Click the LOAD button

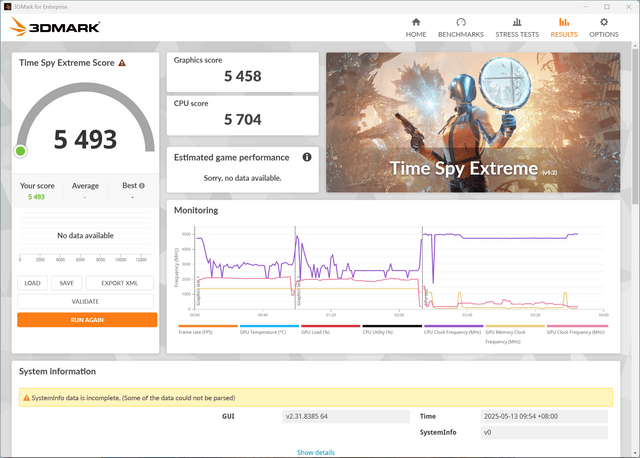pyautogui.click(x=32, y=283)
